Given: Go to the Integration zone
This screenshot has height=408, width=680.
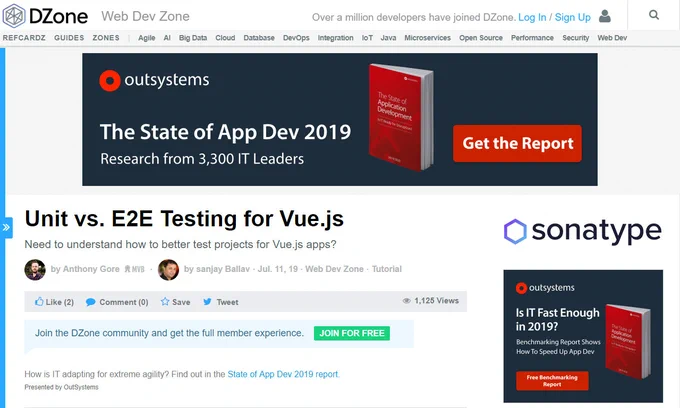Looking at the screenshot, I should (336, 38).
